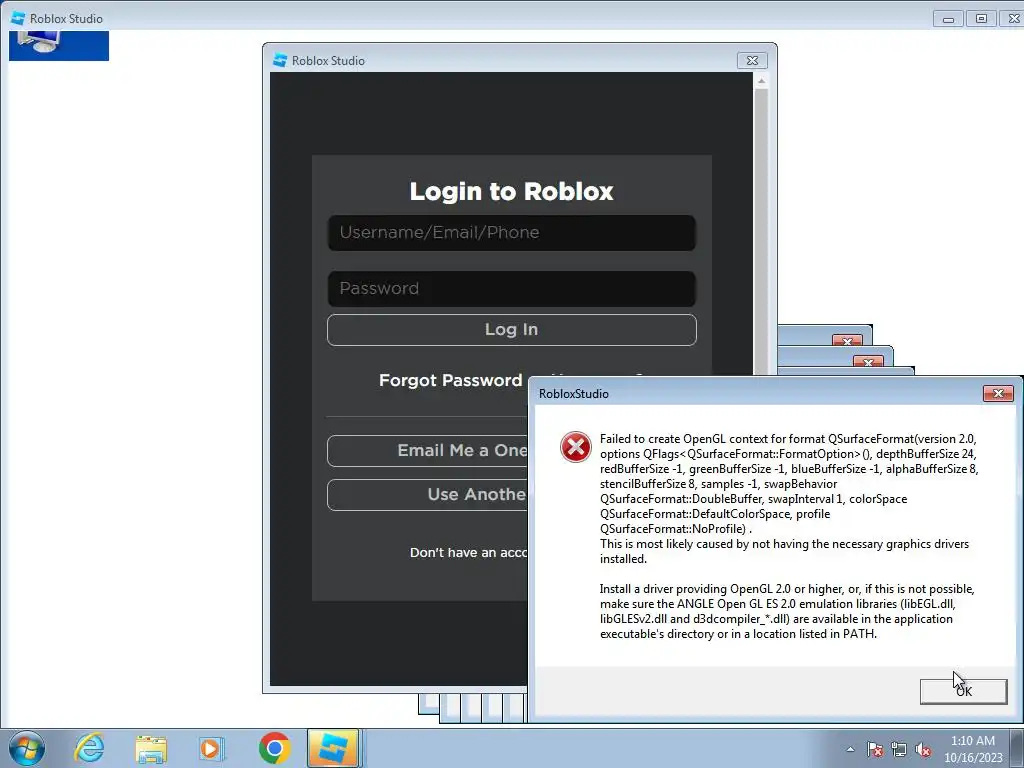
Task: Close the second hidden dialog behind error
Action: (x=868, y=361)
